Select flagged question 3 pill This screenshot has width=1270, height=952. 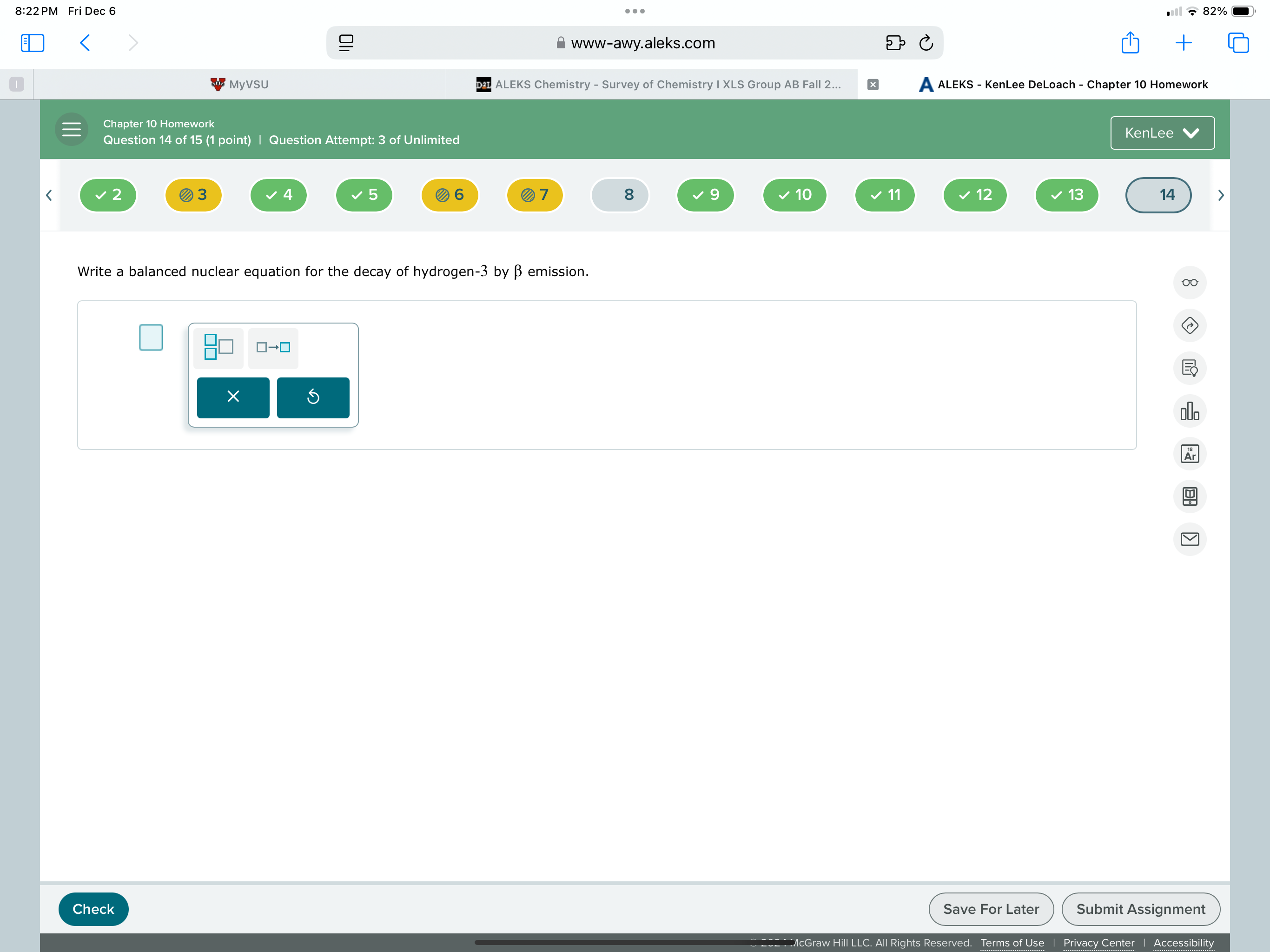click(193, 195)
